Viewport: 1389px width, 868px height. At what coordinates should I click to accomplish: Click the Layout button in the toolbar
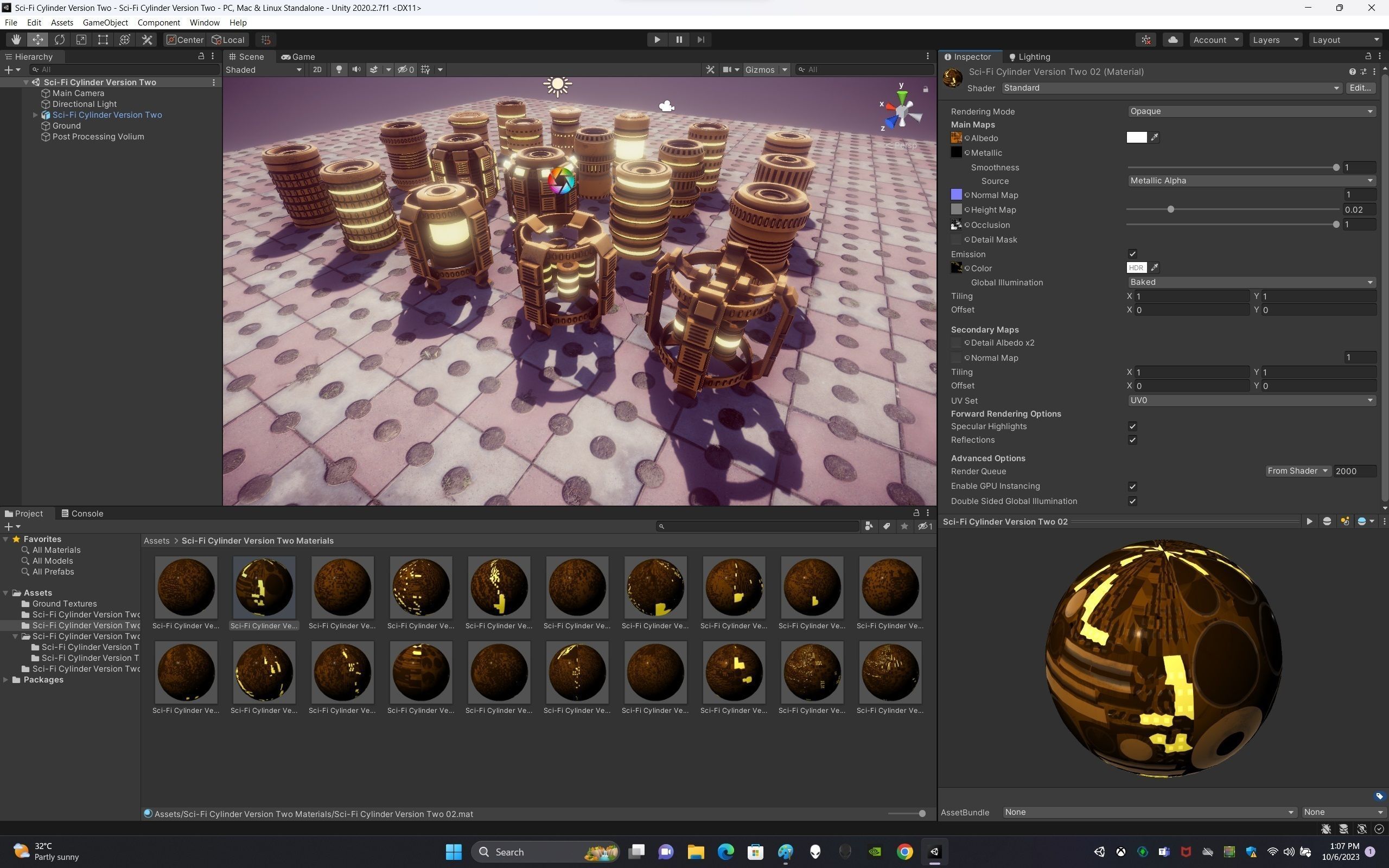1345,40
